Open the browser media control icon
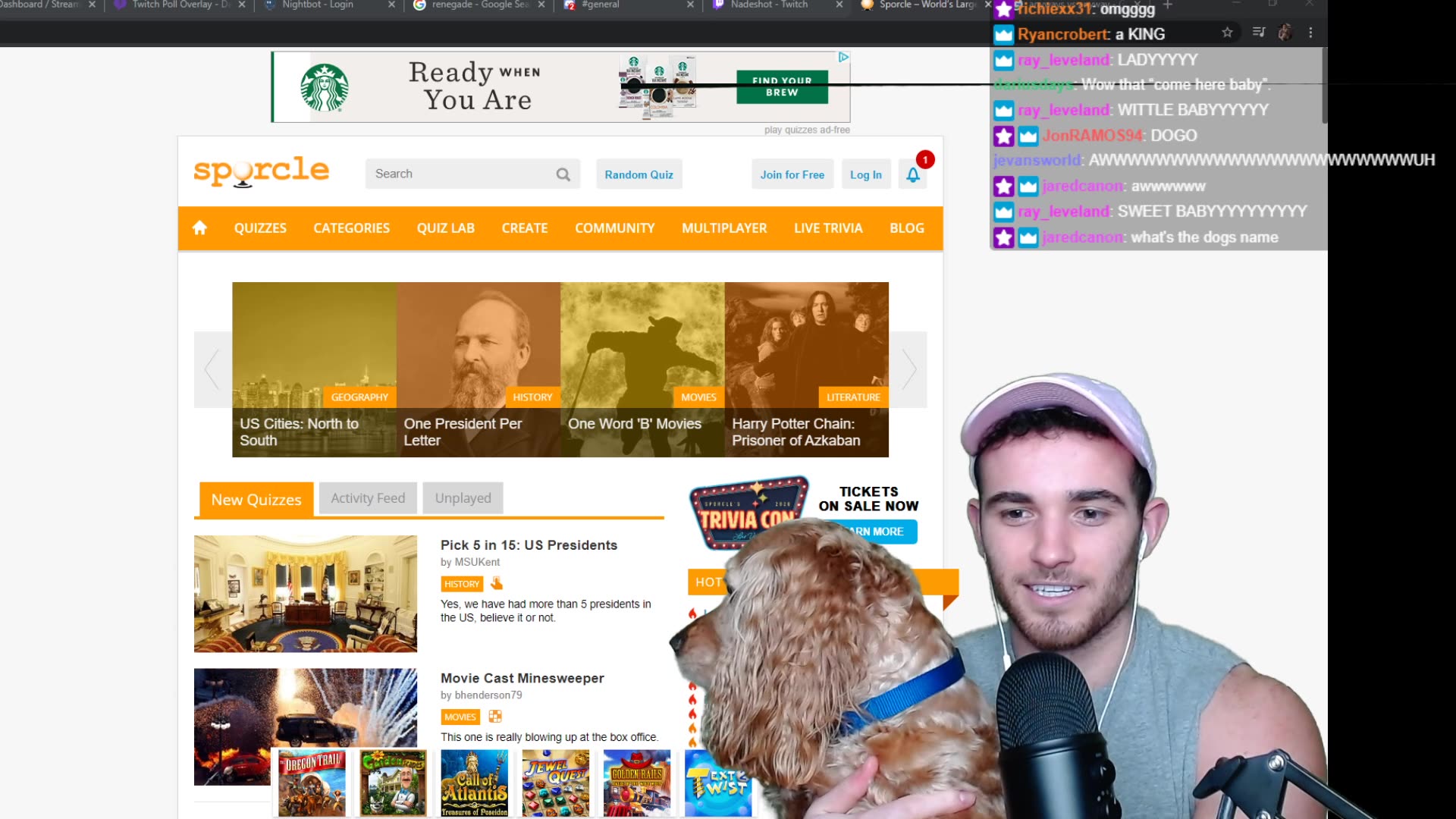The height and width of the screenshot is (819, 1456). click(x=1259, y=32)
